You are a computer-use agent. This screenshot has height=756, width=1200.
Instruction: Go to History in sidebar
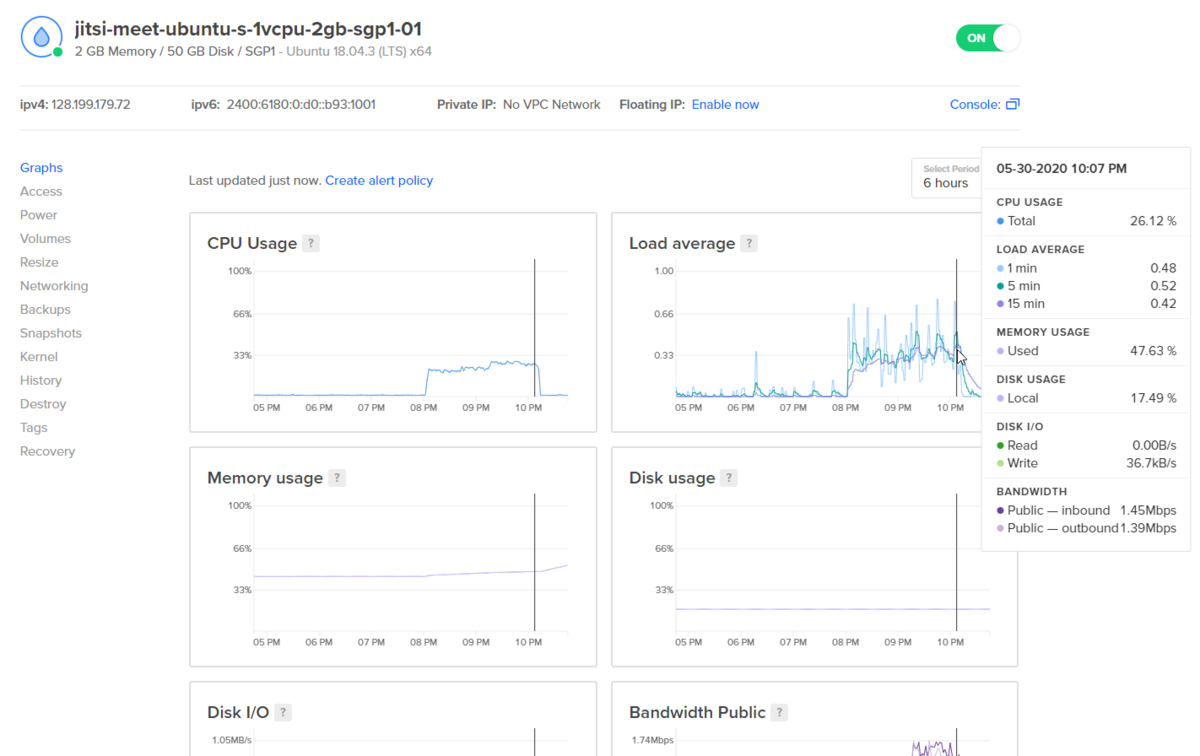coord(41,380)
